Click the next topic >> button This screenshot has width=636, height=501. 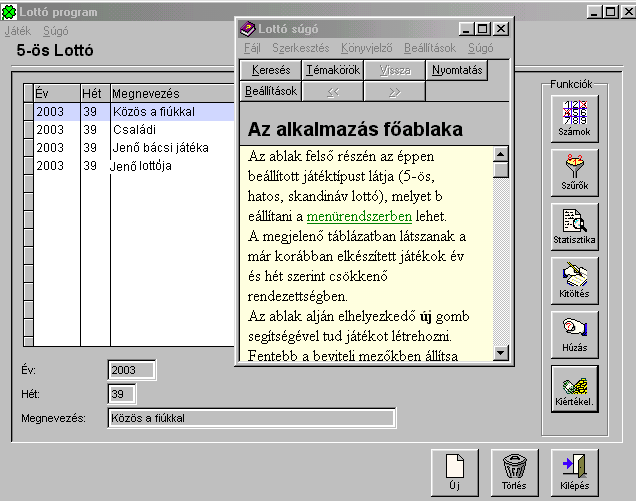pyautogui.click(x=395, y=92)
